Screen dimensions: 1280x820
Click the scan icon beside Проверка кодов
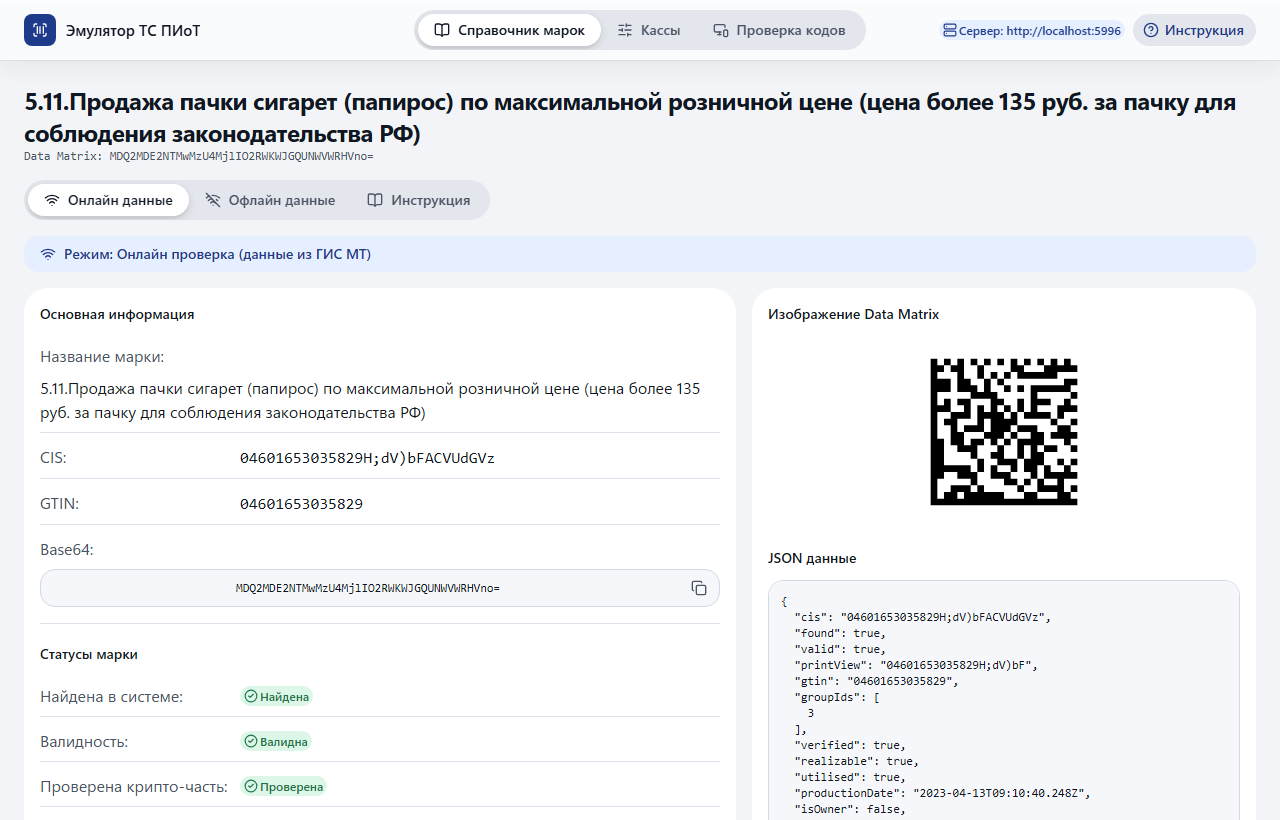[x=720, y=30]
